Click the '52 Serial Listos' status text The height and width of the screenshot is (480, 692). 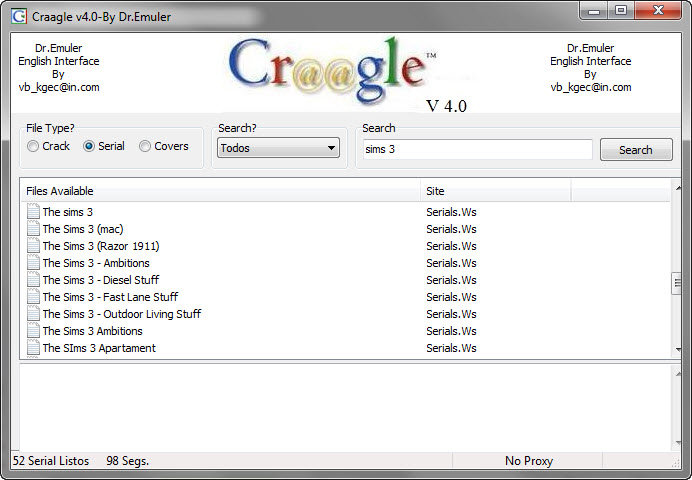51,461
